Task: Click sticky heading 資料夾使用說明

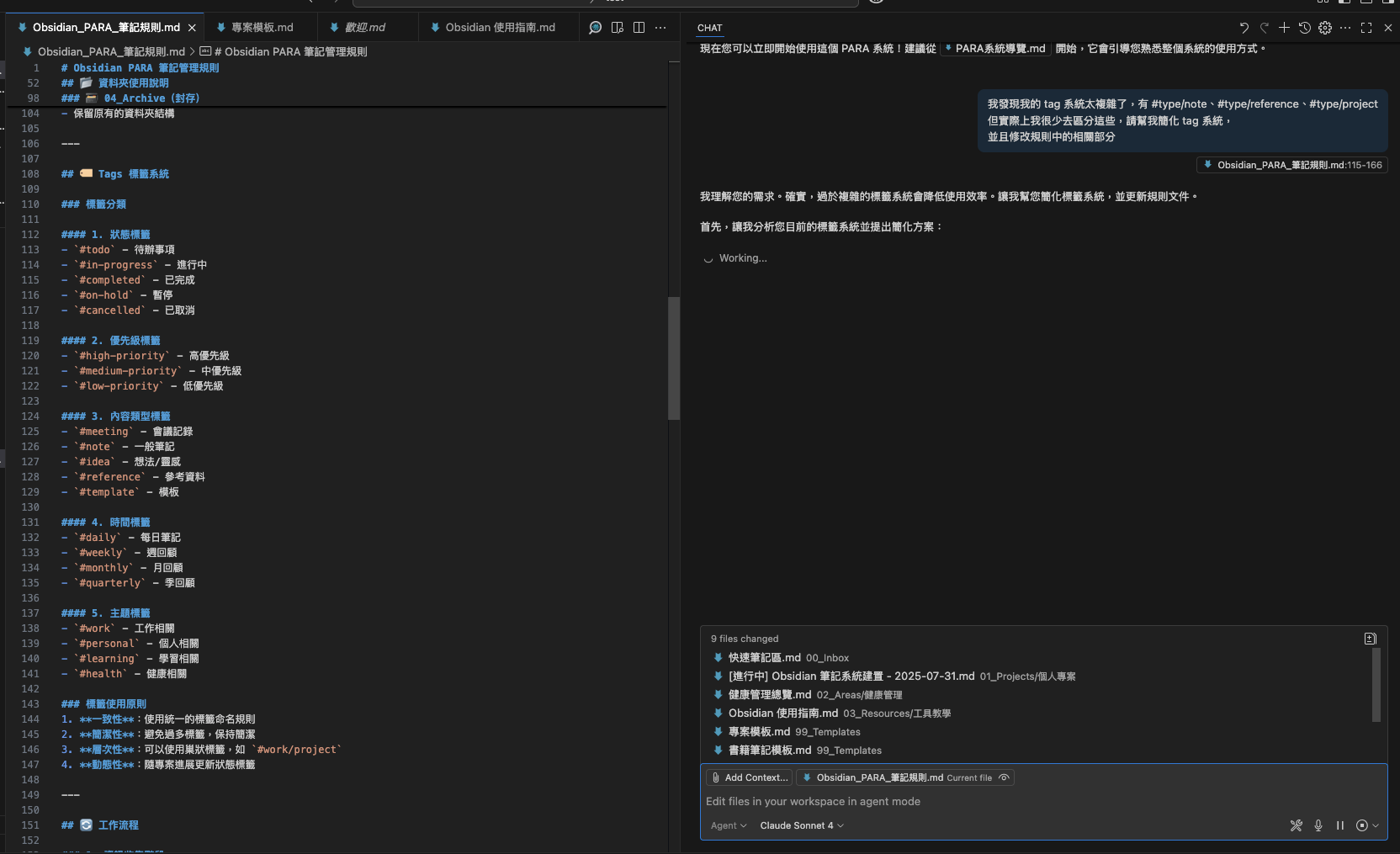Action: (x=114, y=83)
